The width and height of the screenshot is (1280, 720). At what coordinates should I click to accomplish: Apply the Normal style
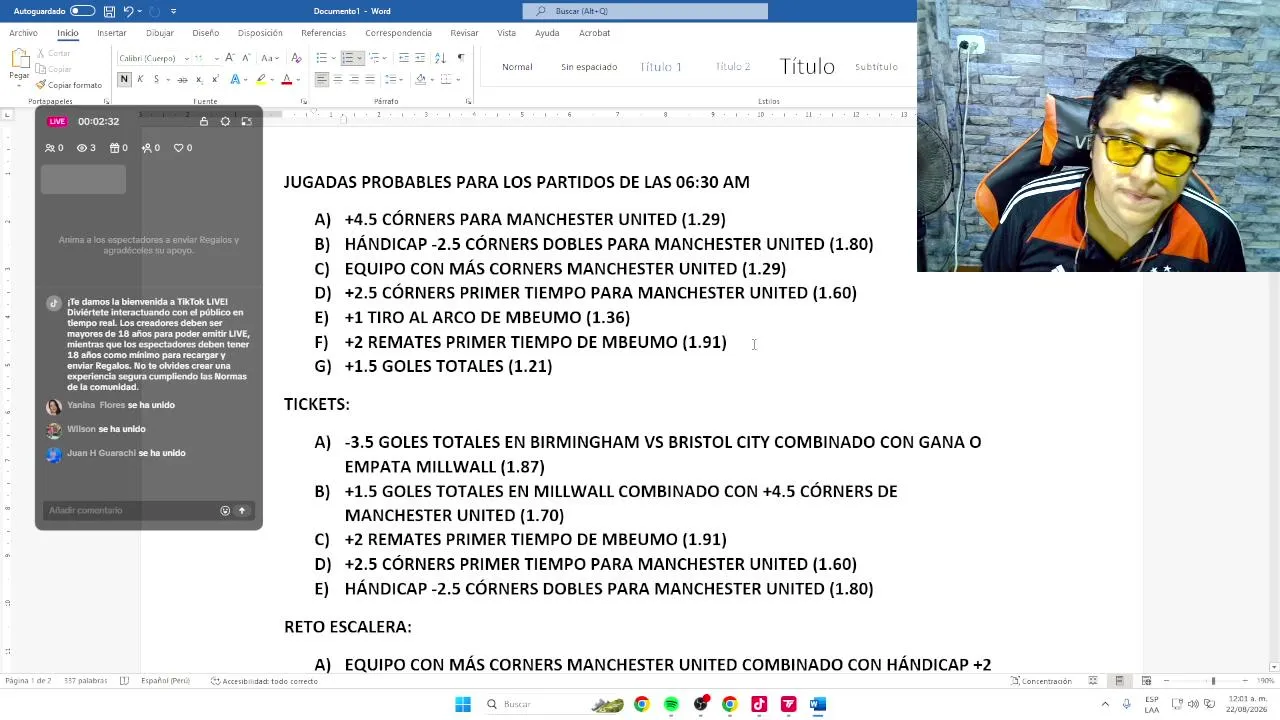click(517, 67)
